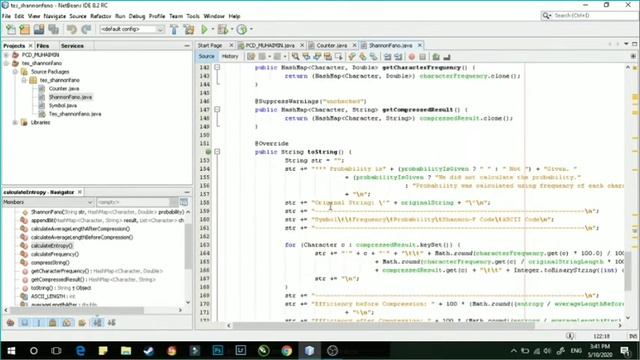Viewport: 640px width, 360px height.
Task: Toggle Show Inherited Members in Navigator
Action: 11,323
